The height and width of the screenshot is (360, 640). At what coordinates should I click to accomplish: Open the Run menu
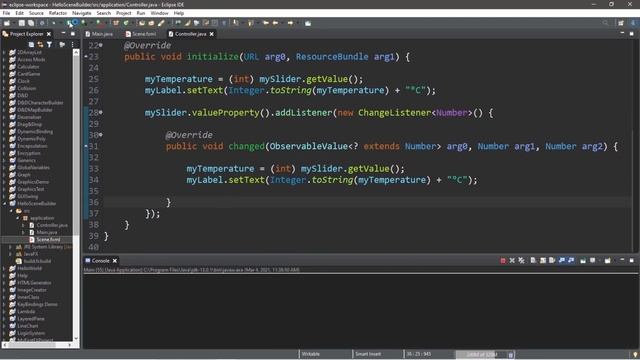click(141, 13)
